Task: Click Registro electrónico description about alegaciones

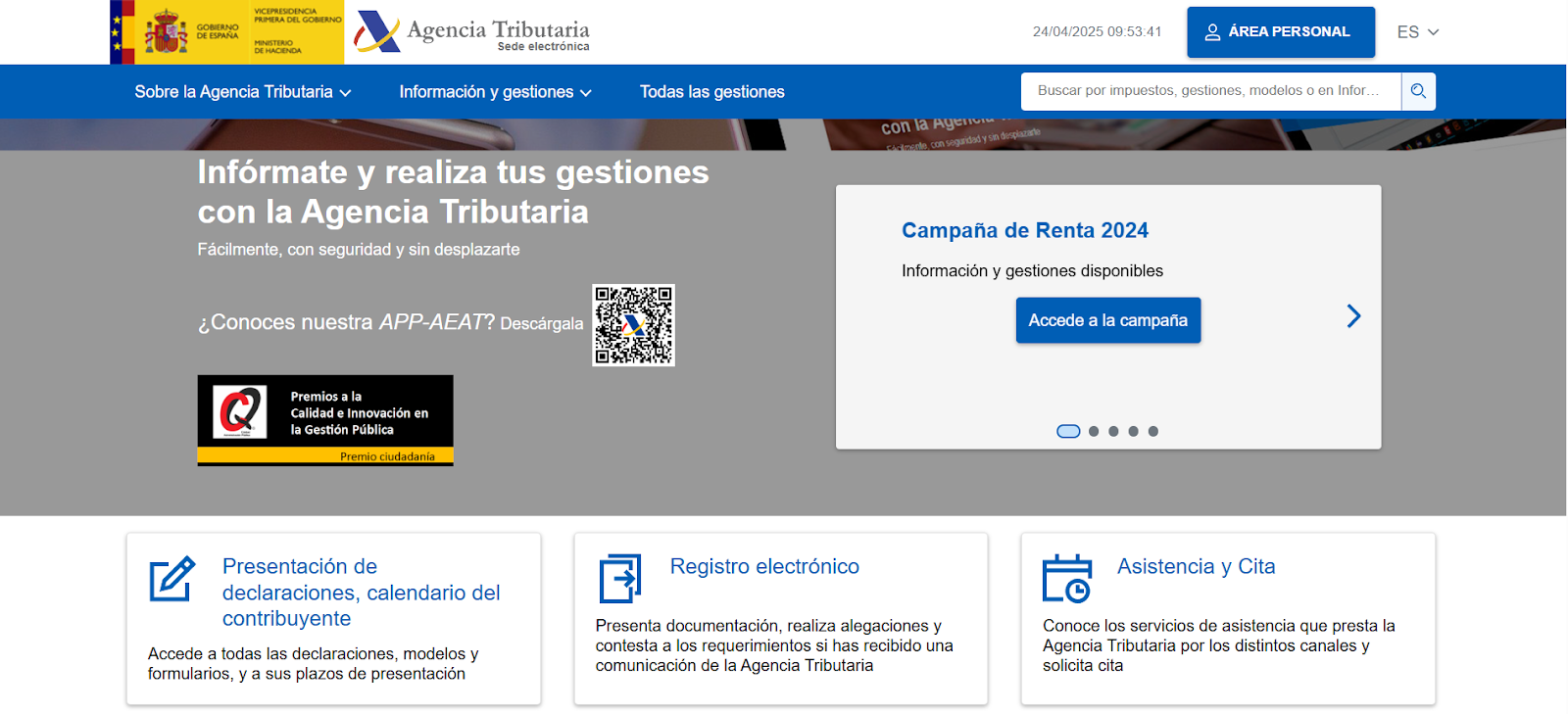Action: (x=774, y=645)
